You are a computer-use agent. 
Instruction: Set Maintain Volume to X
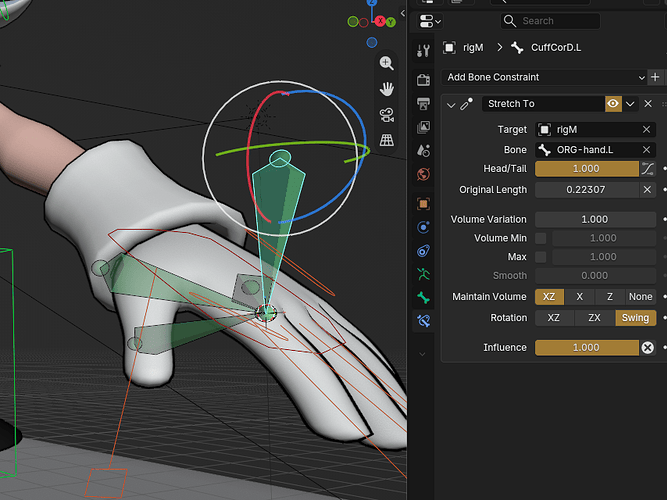pyautogui.click(x=579, y=297)
